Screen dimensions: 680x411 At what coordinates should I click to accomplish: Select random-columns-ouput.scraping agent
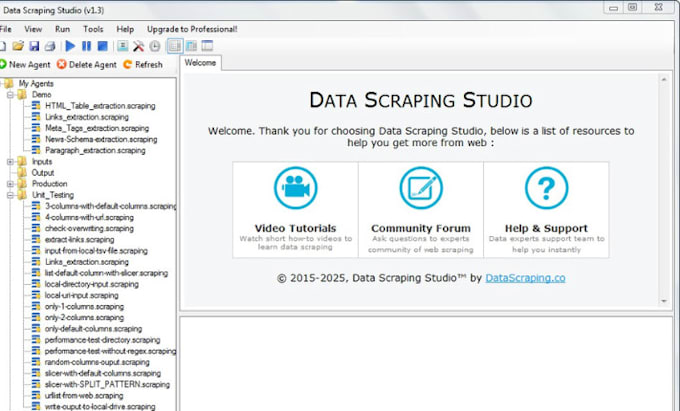[97, 362]
